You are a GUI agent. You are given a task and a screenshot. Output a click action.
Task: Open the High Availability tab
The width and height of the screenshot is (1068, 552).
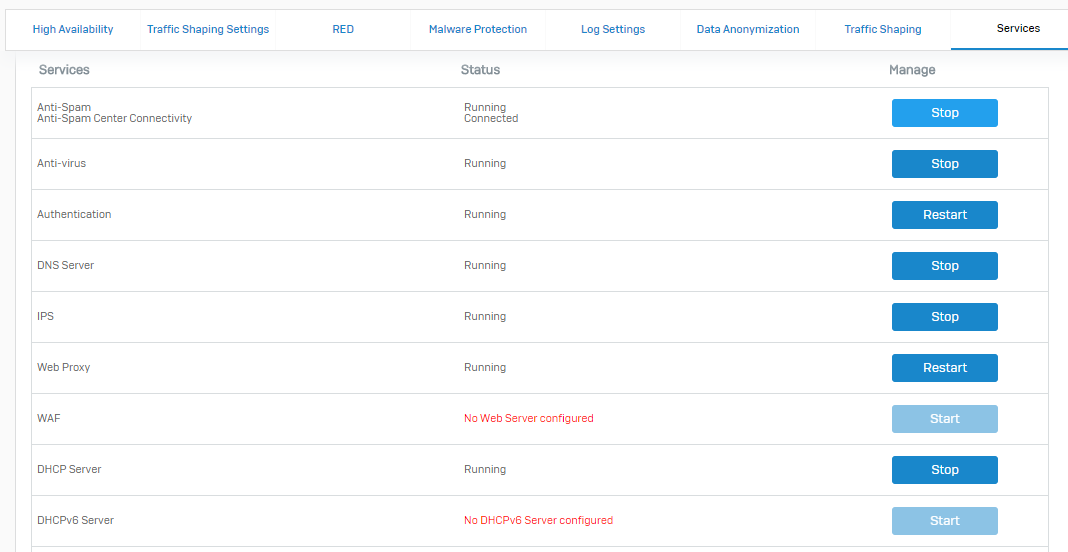click(73, 29)
